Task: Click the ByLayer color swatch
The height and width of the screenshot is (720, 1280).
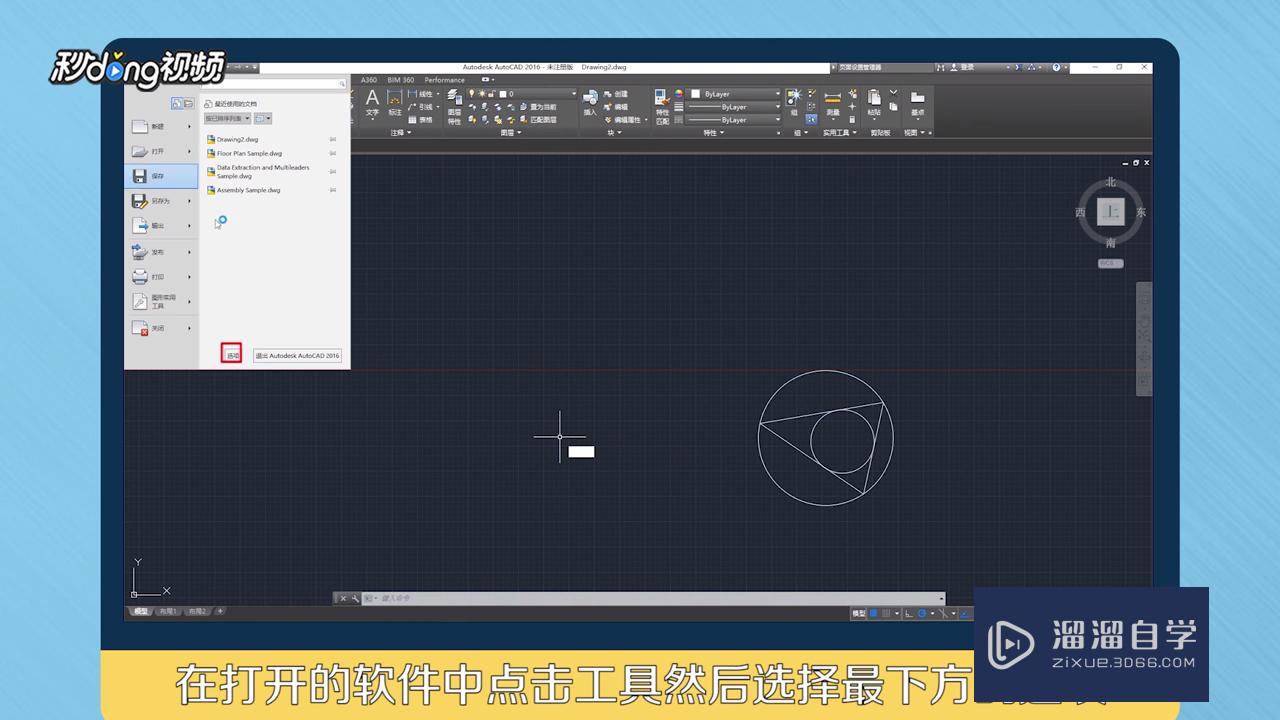Action: point(695,93)
